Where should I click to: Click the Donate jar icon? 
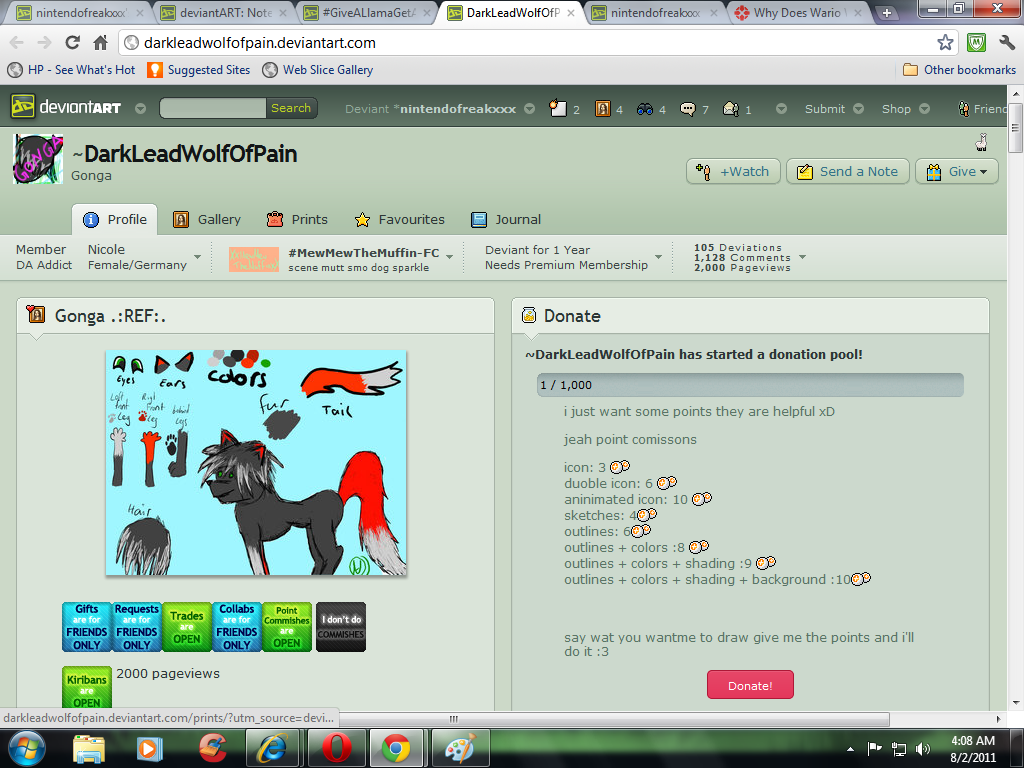coord(529,315)
